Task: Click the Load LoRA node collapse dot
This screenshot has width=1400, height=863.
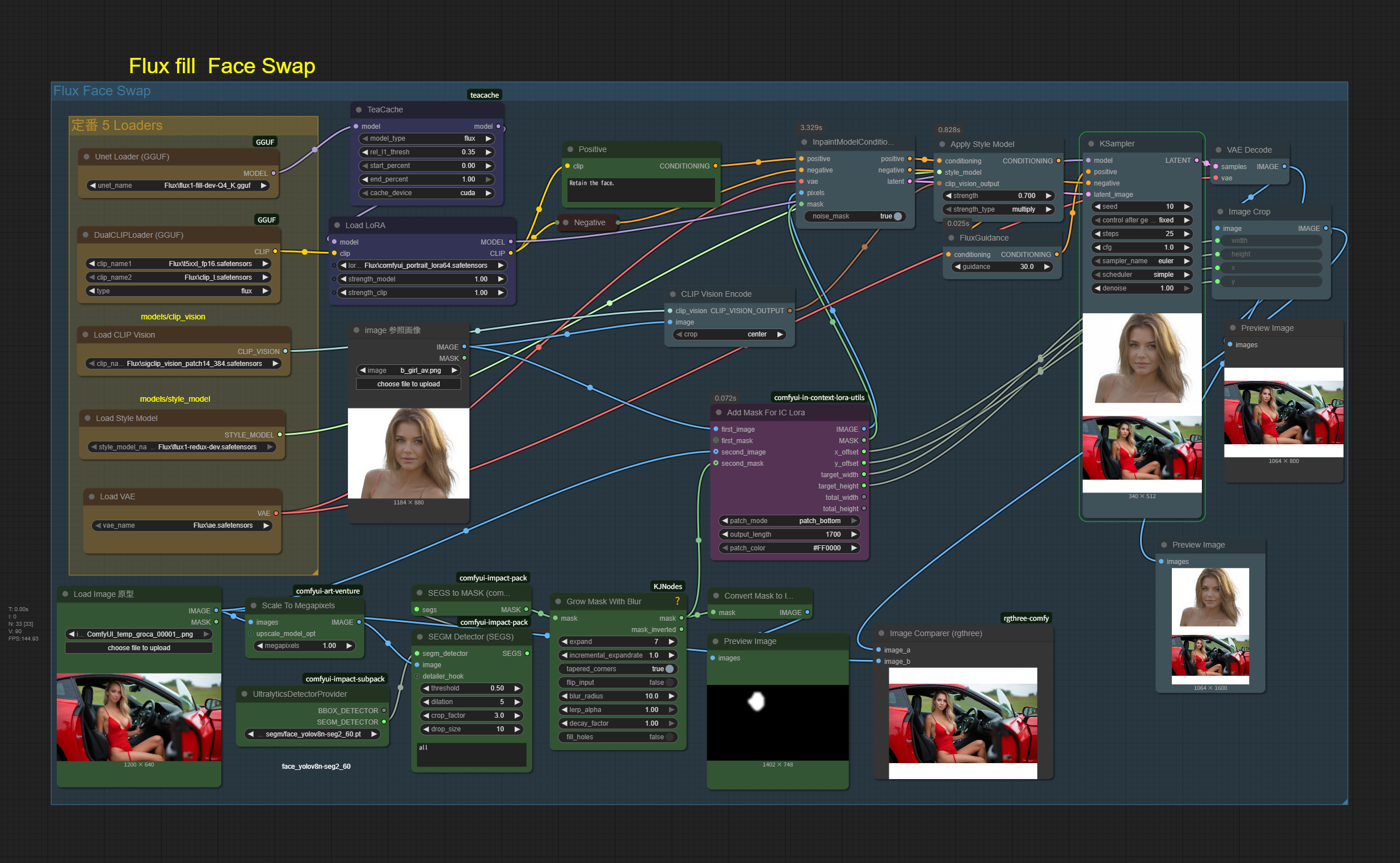Action: pyautogui.click(x=337, y=225)
